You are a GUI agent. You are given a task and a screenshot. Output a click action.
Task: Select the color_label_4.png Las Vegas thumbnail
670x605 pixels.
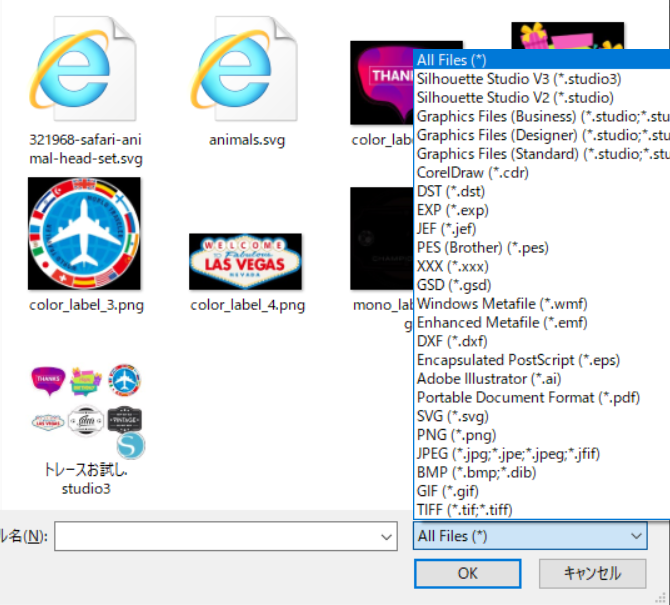[x=246, y=261]
